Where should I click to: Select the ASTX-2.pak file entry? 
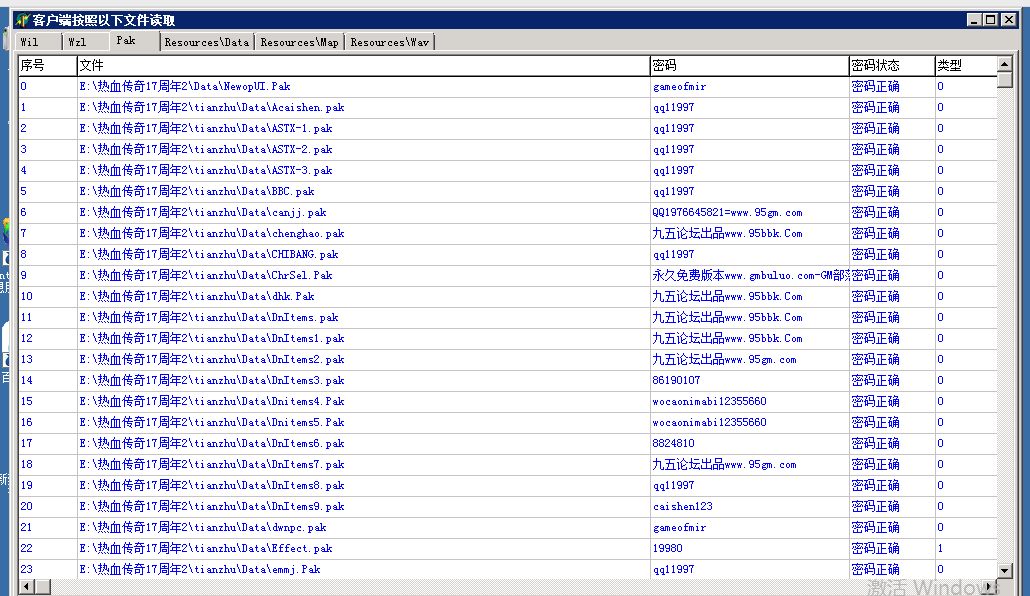click(206, 150)
